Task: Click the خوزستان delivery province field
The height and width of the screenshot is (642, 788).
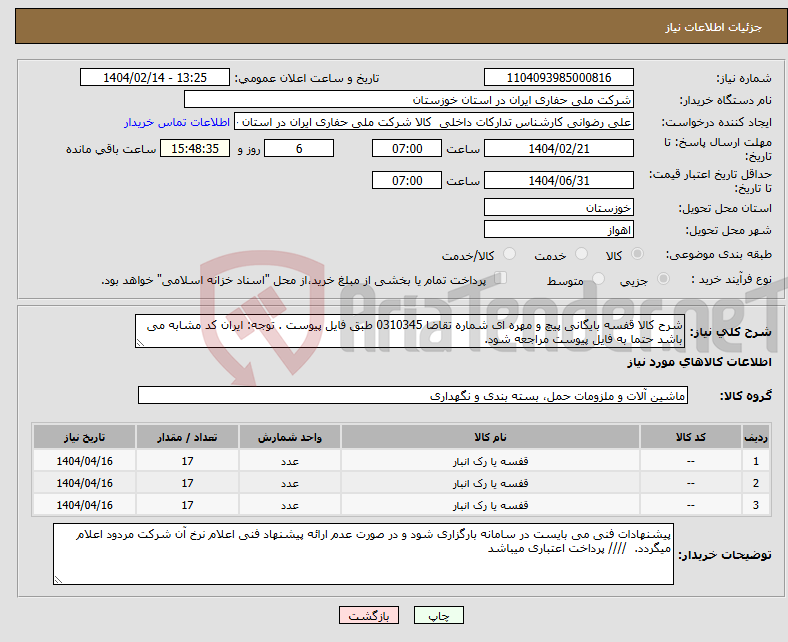Action: 558,207
